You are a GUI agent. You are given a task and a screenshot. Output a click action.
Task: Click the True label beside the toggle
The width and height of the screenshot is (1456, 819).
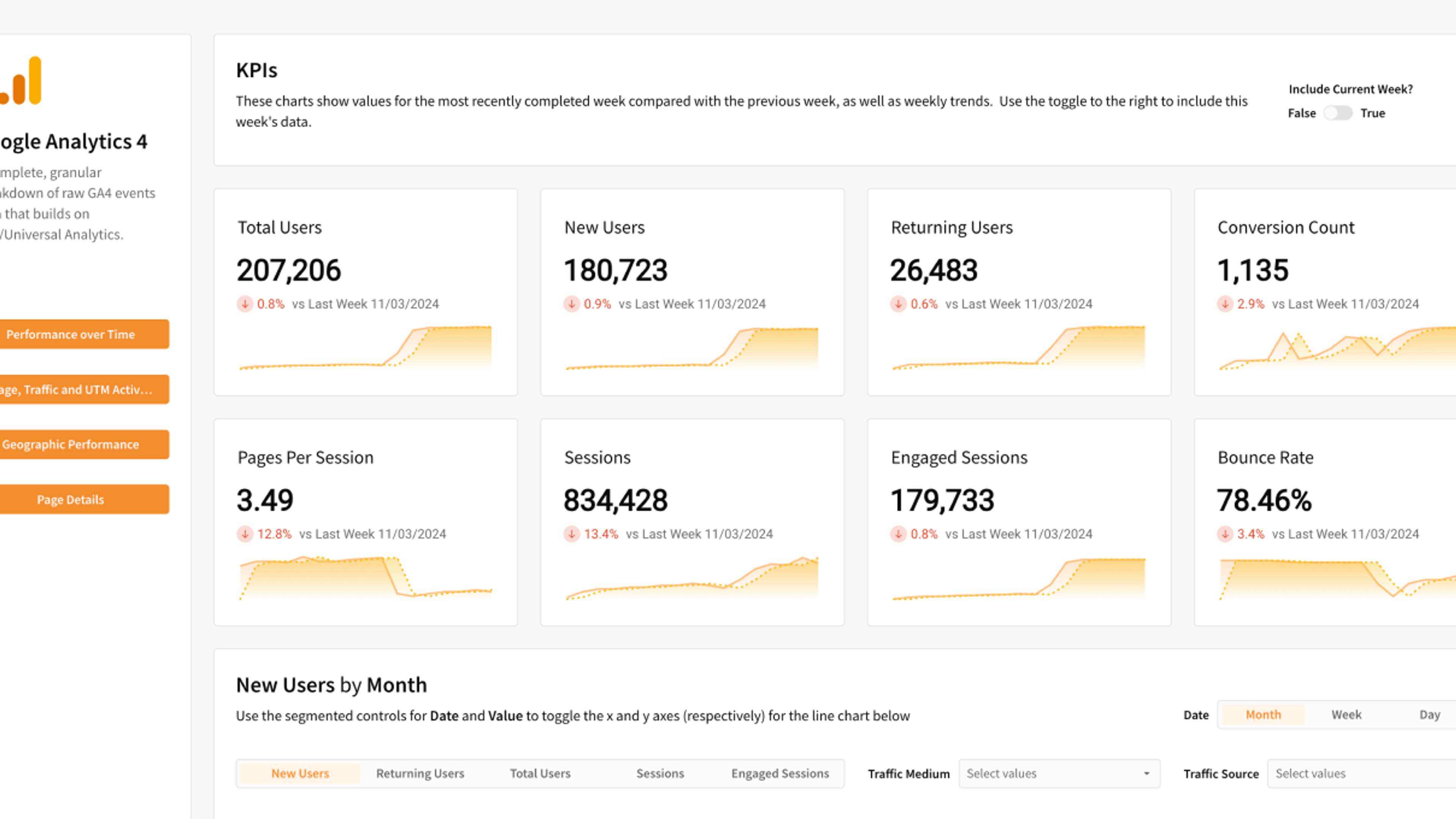(x=1372, y=113)
